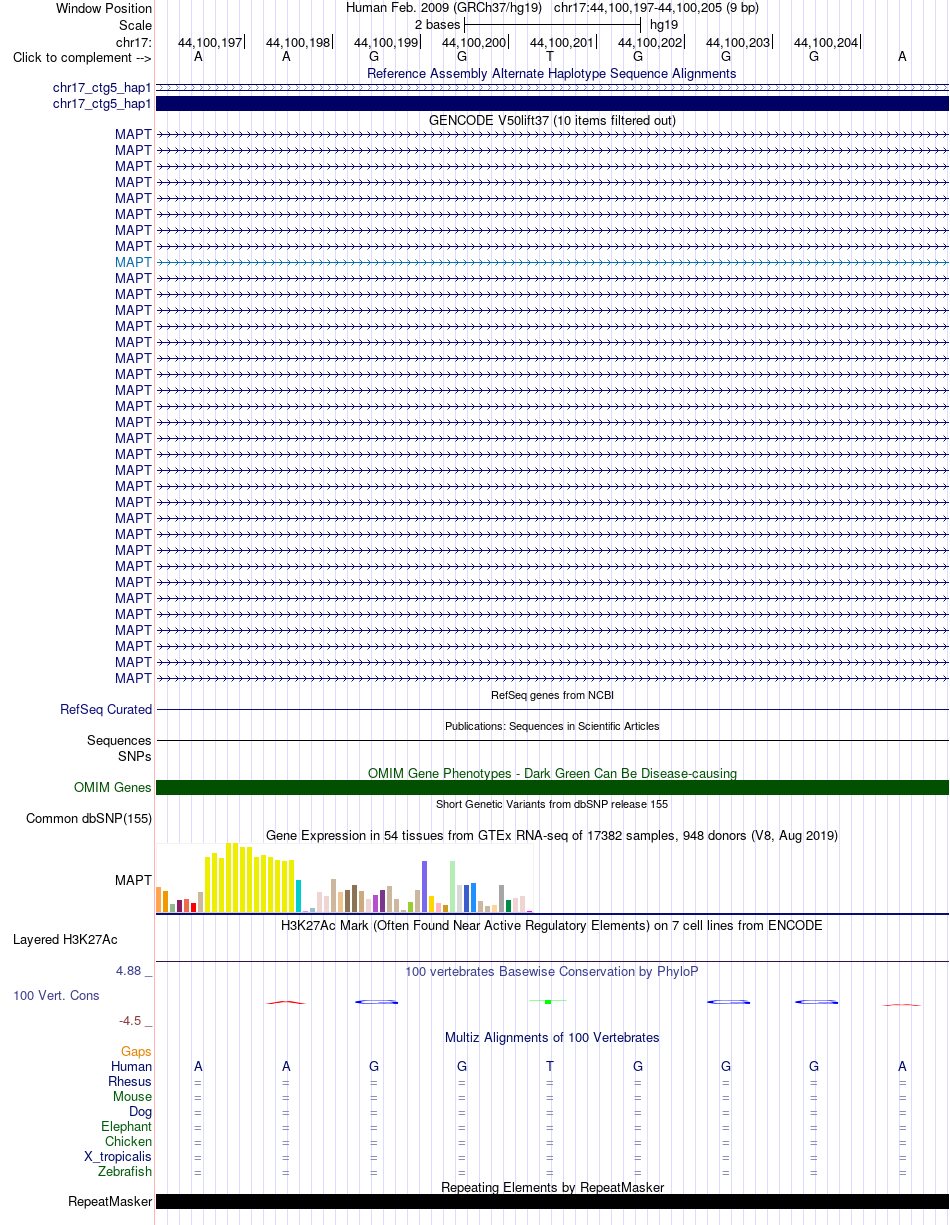
Task: Open "Publications: Sequences in Scientific Articles" title
Action: [x=552, y=726]
